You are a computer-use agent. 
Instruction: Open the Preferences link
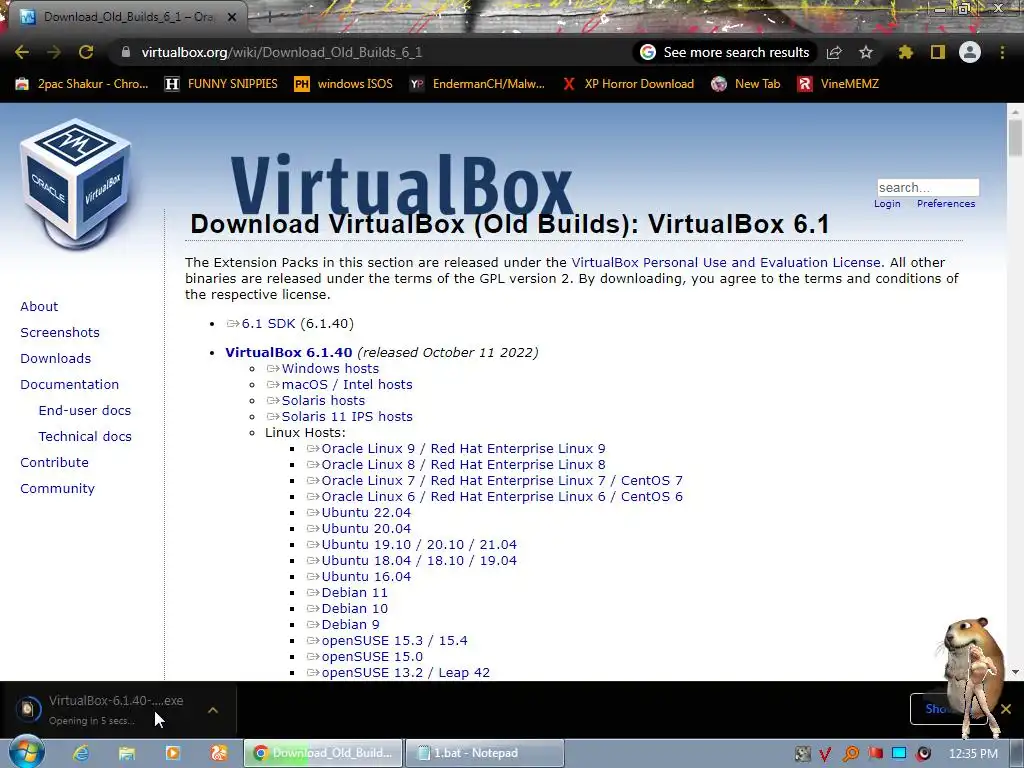coord(946,204)
